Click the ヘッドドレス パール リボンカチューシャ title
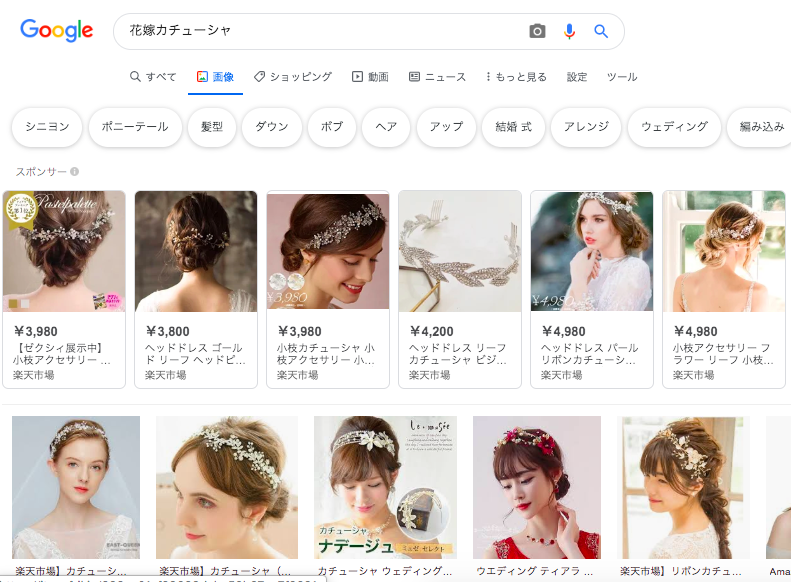The width and height of the screenshot is (791, 582). (590, 354)
